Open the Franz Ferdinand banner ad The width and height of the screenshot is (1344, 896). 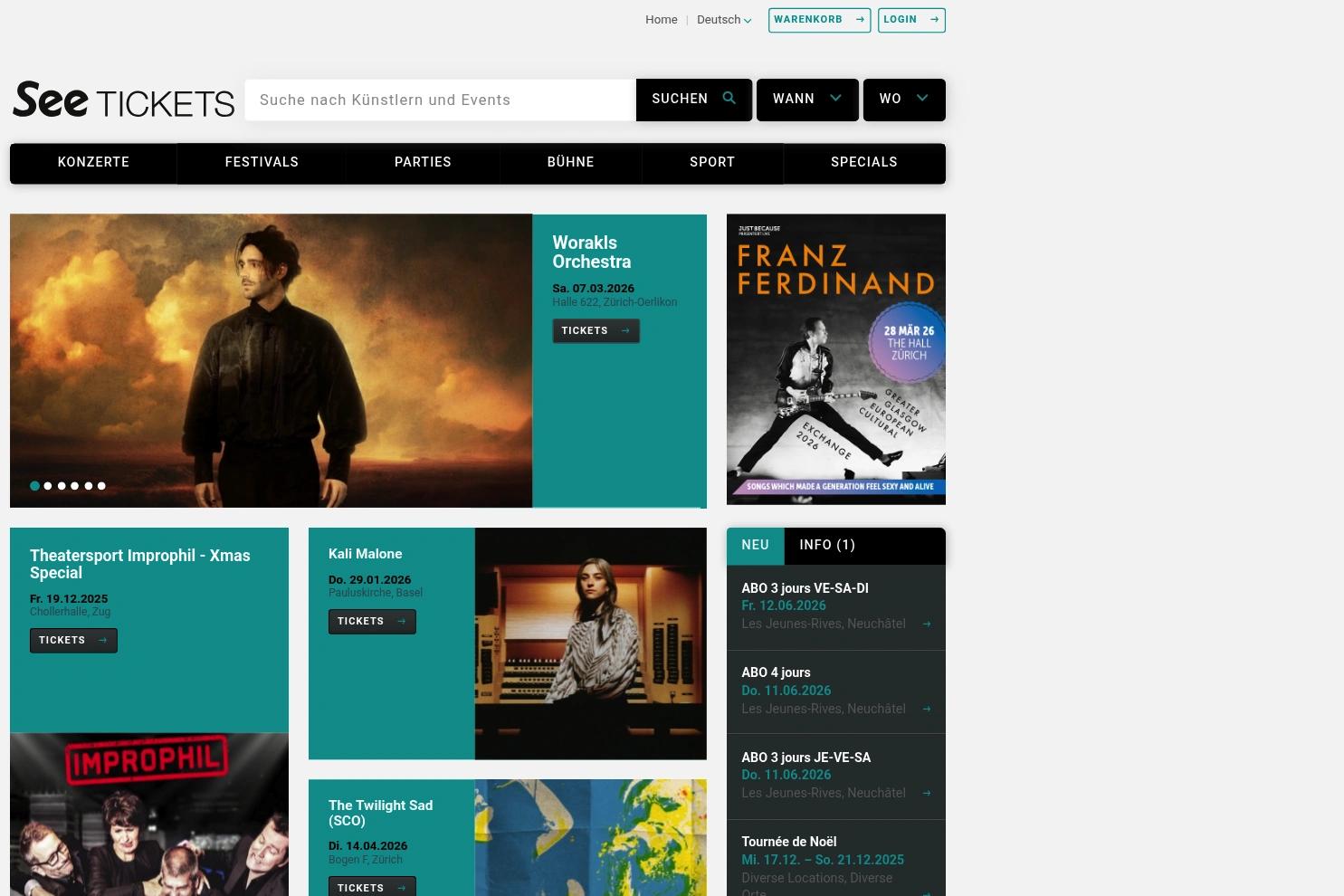click(836, 359)
